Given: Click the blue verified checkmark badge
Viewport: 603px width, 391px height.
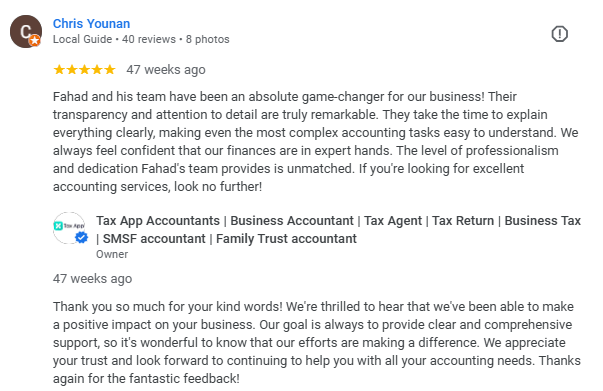Looking at the screenshot, I should [x=81, y=238].
